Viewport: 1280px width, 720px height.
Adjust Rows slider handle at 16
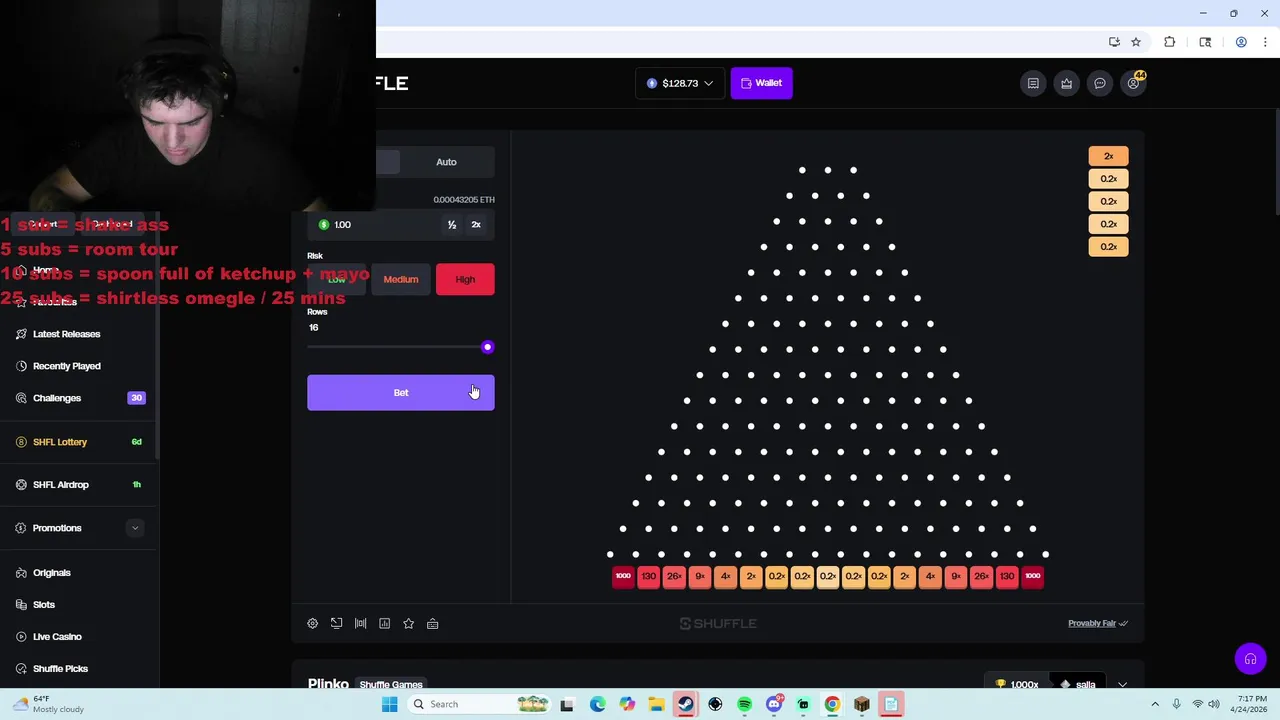pyautogui.click(x=487, y=347)
